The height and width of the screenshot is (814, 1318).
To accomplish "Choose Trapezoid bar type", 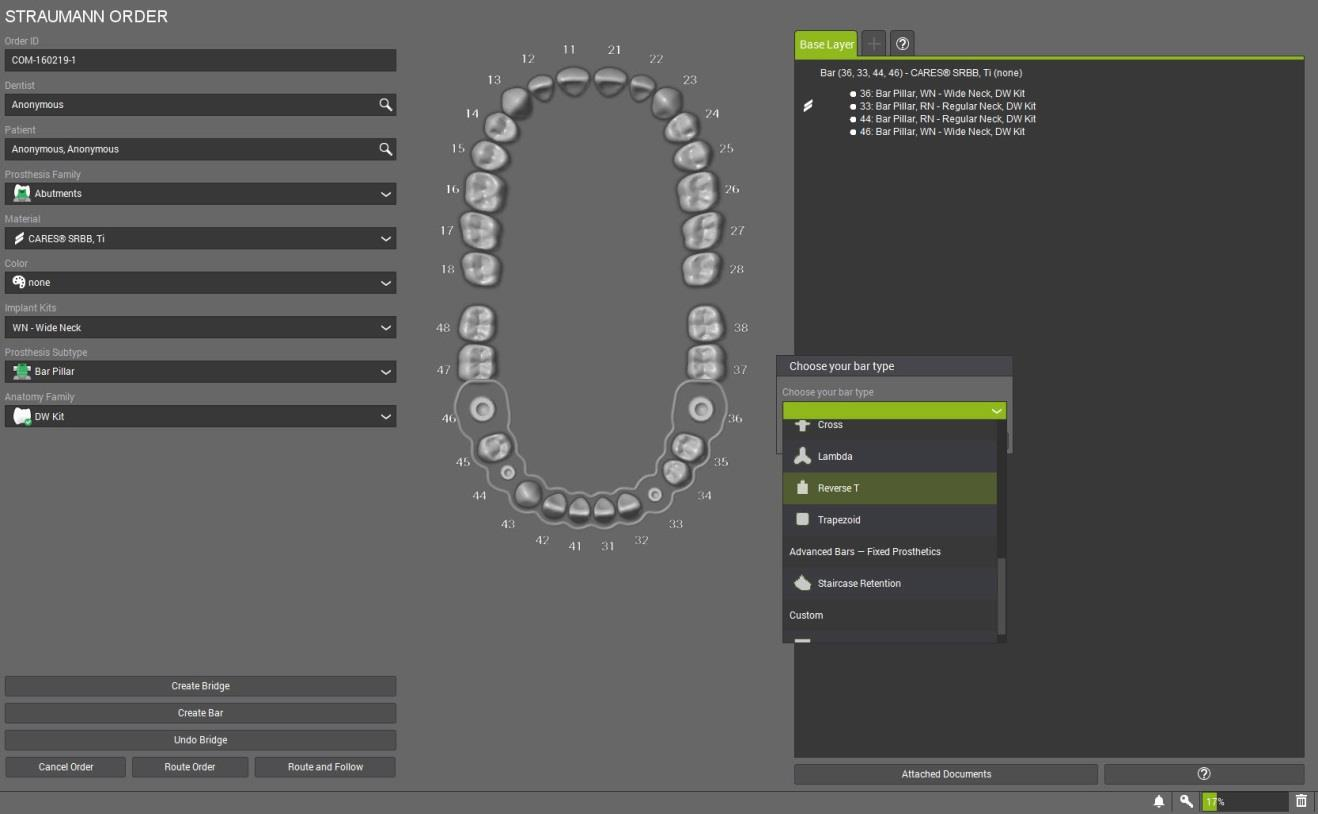I will (x=889, y=520).
